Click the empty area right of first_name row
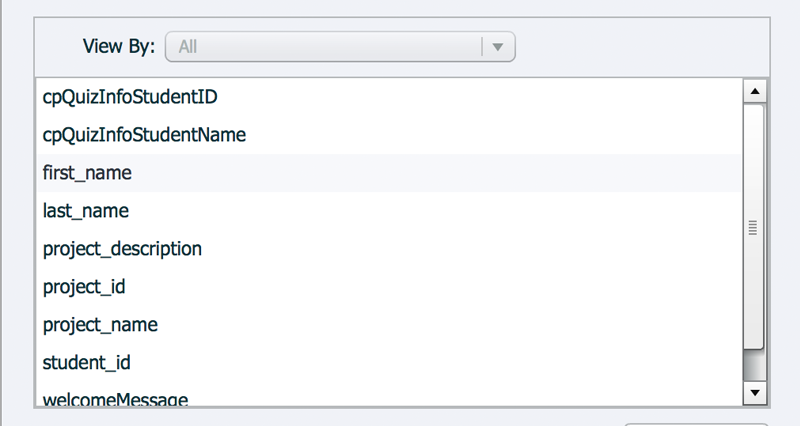The height and width of the screenshot is (426, 800). coord(436,173)
